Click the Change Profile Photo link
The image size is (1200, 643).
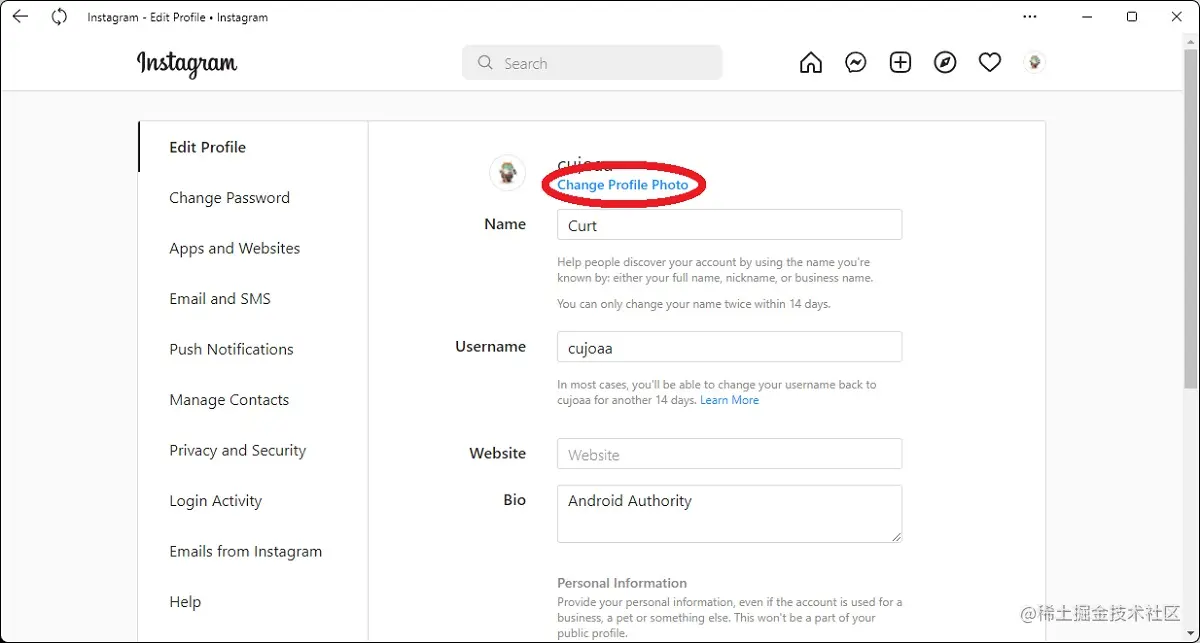coord(623,185)
